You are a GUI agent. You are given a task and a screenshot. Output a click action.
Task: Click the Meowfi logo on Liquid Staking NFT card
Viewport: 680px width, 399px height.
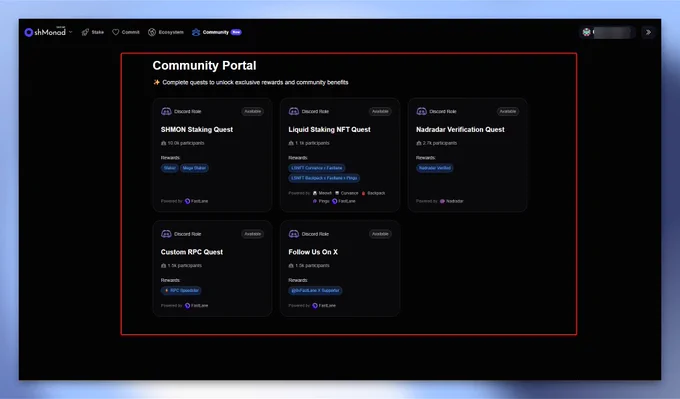coord(315,193)
